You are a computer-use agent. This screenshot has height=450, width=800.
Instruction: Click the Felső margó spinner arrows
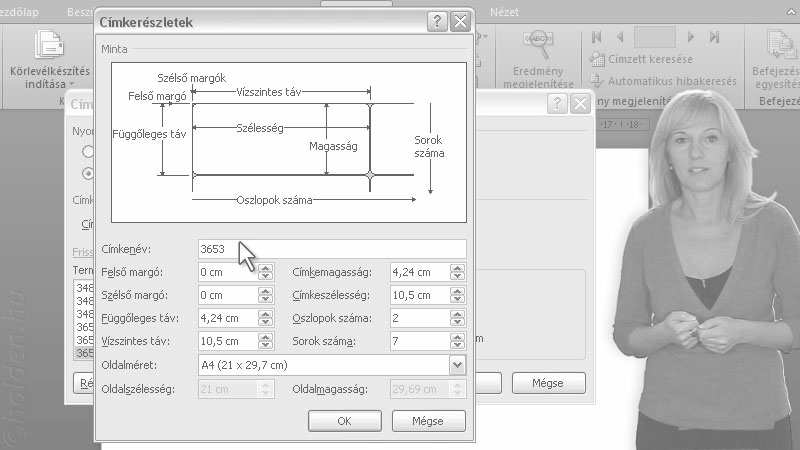[265, 272]
